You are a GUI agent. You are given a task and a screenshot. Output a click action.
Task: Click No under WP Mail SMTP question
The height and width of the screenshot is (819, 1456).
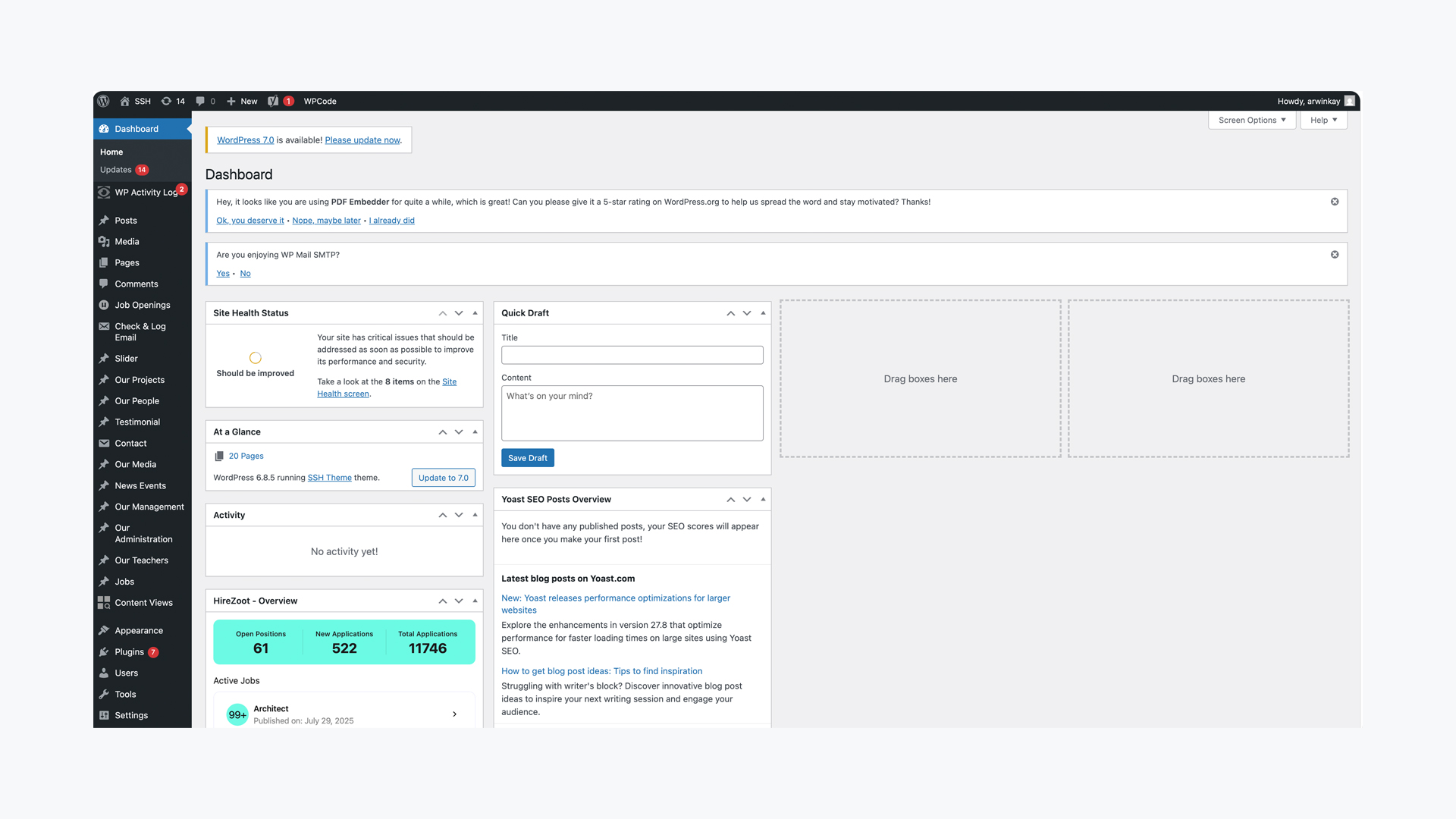[x=245, y=274]
